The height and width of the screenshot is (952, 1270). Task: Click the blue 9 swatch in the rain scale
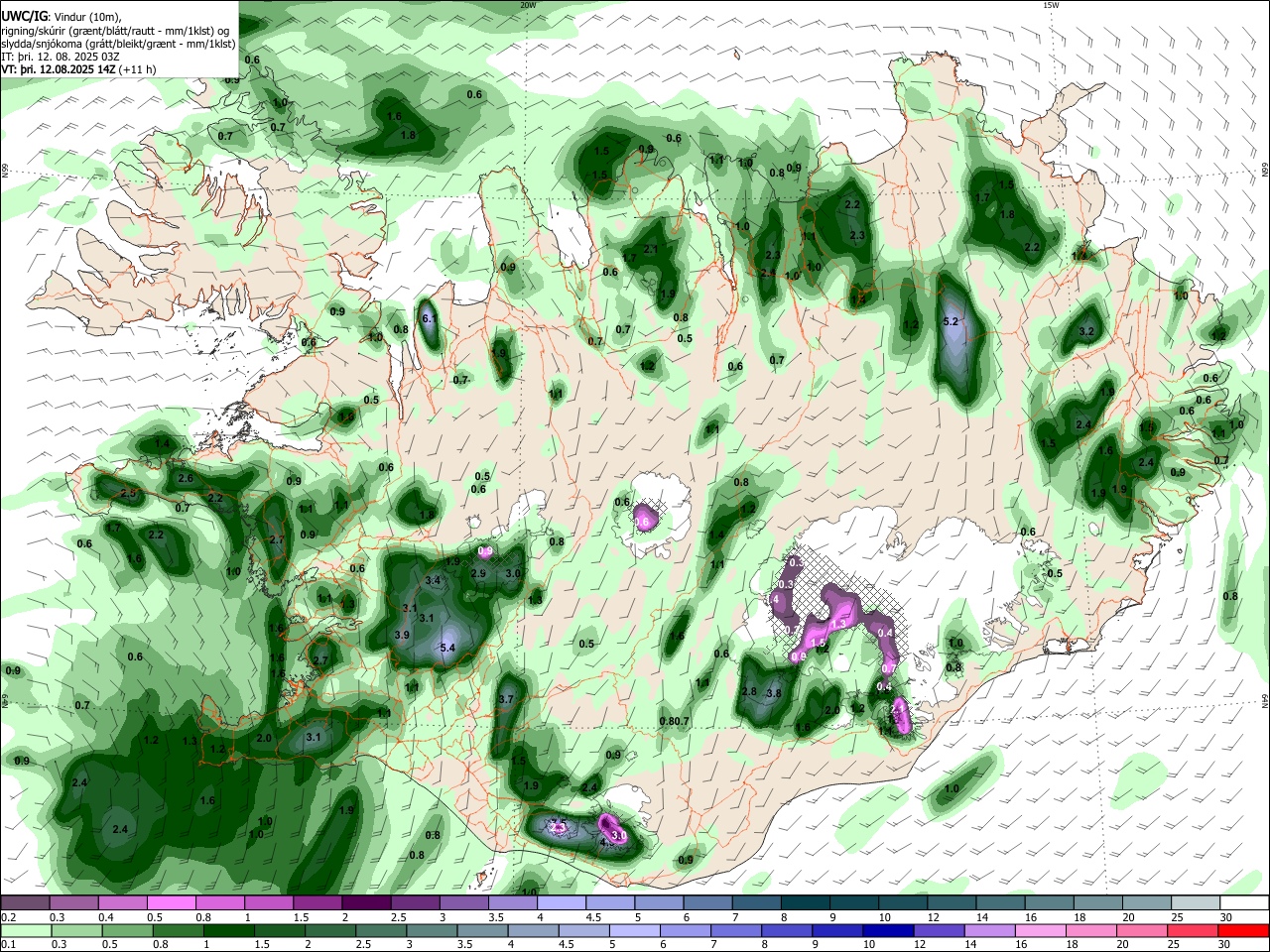837,930
